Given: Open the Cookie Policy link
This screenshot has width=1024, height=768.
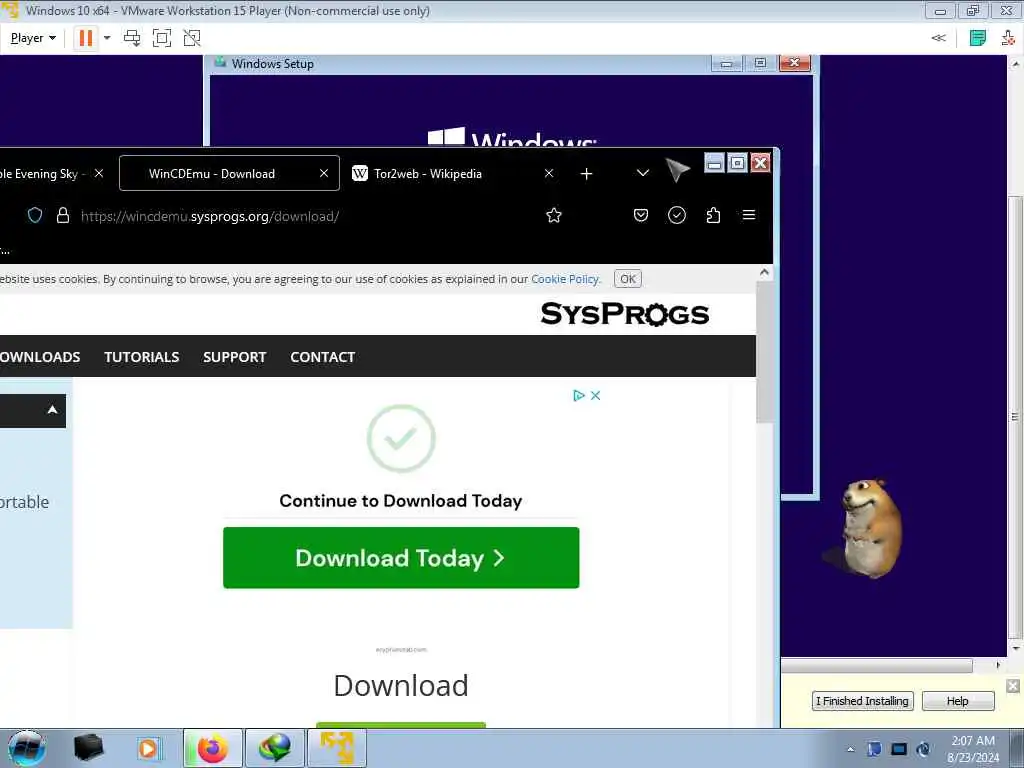Looking at the screenshot, I should [x=565, y=279].
